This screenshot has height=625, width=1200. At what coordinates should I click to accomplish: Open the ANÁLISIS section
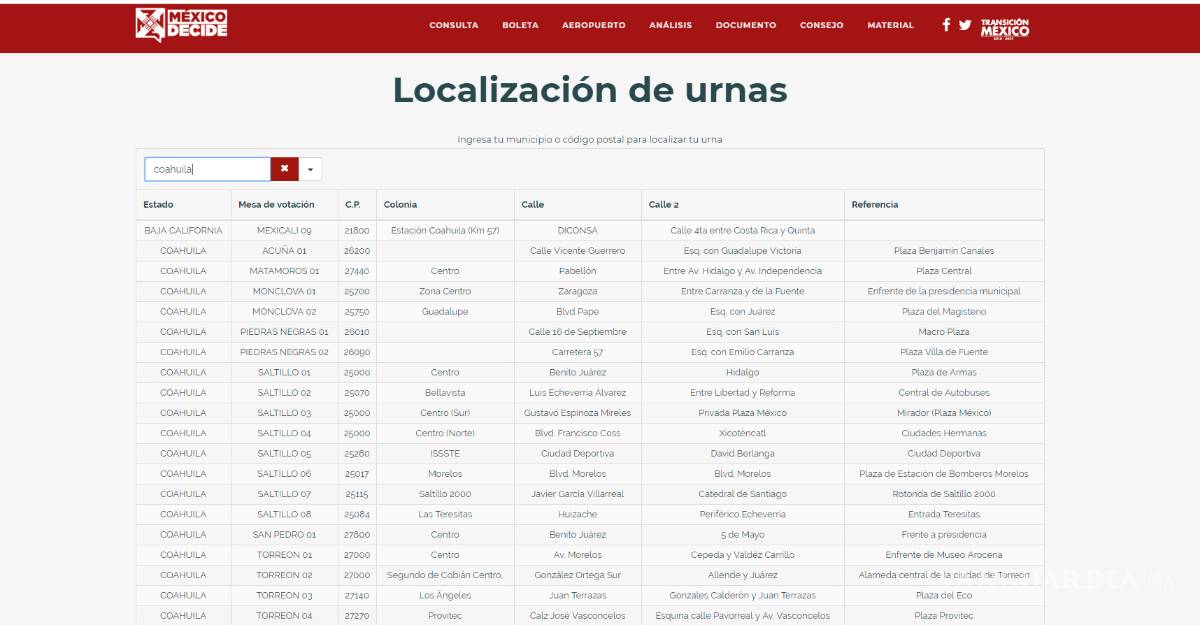click(670, 25)
